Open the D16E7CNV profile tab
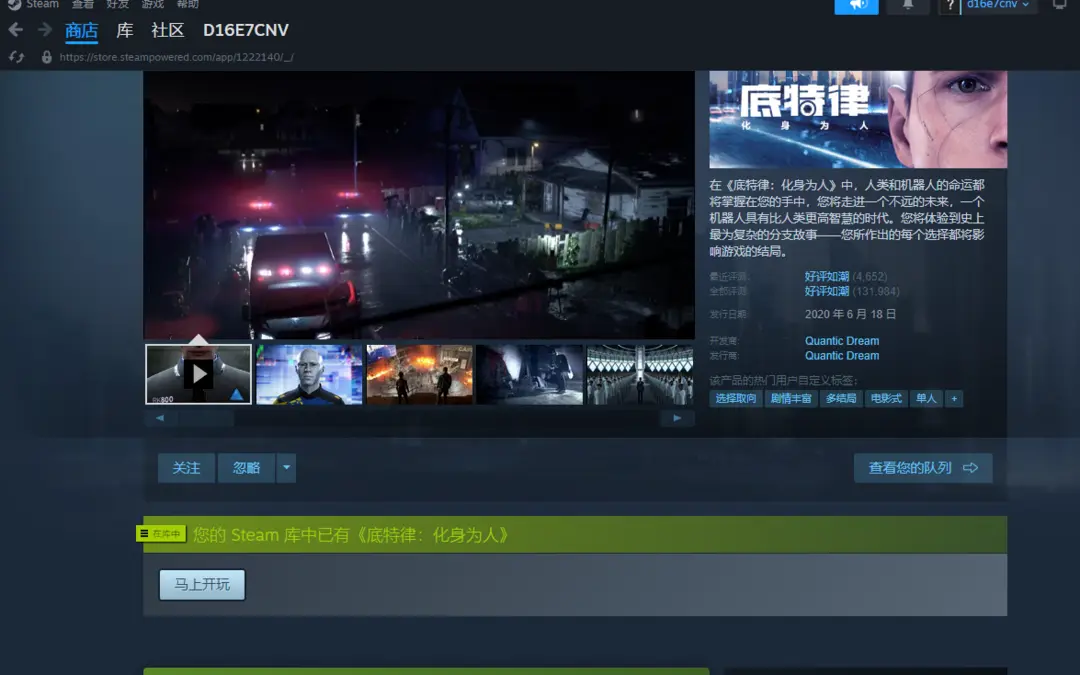The height and width of the screenshot is (675, 1080). point(246,30)
